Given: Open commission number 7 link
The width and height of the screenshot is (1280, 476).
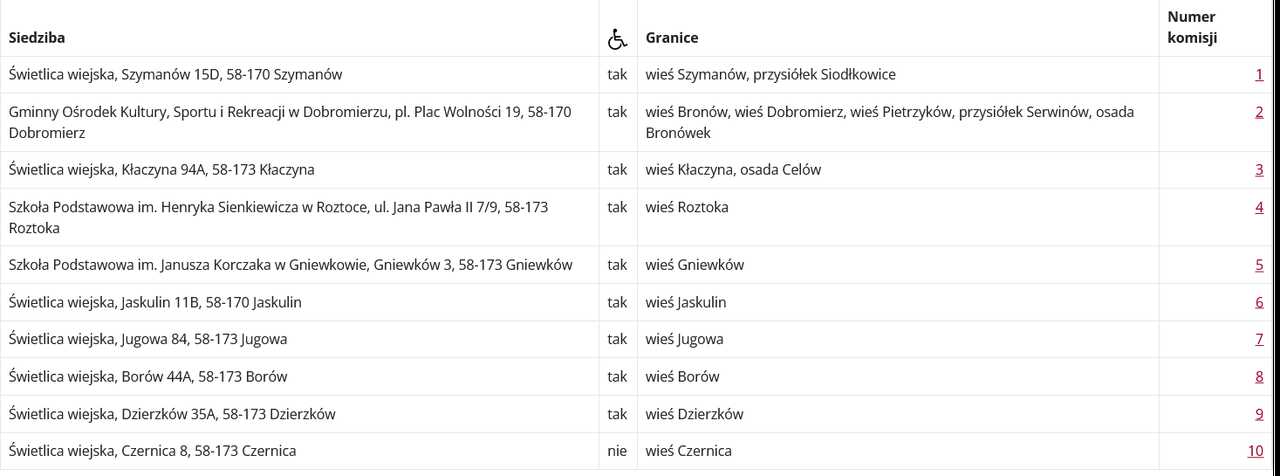Looking at the screenshot, I should point(1260,339).
